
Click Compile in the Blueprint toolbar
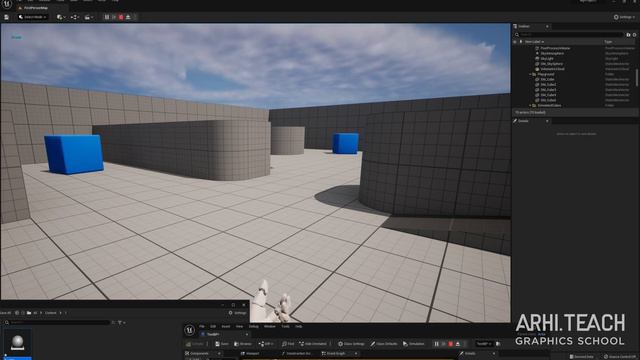coord(196,344)
